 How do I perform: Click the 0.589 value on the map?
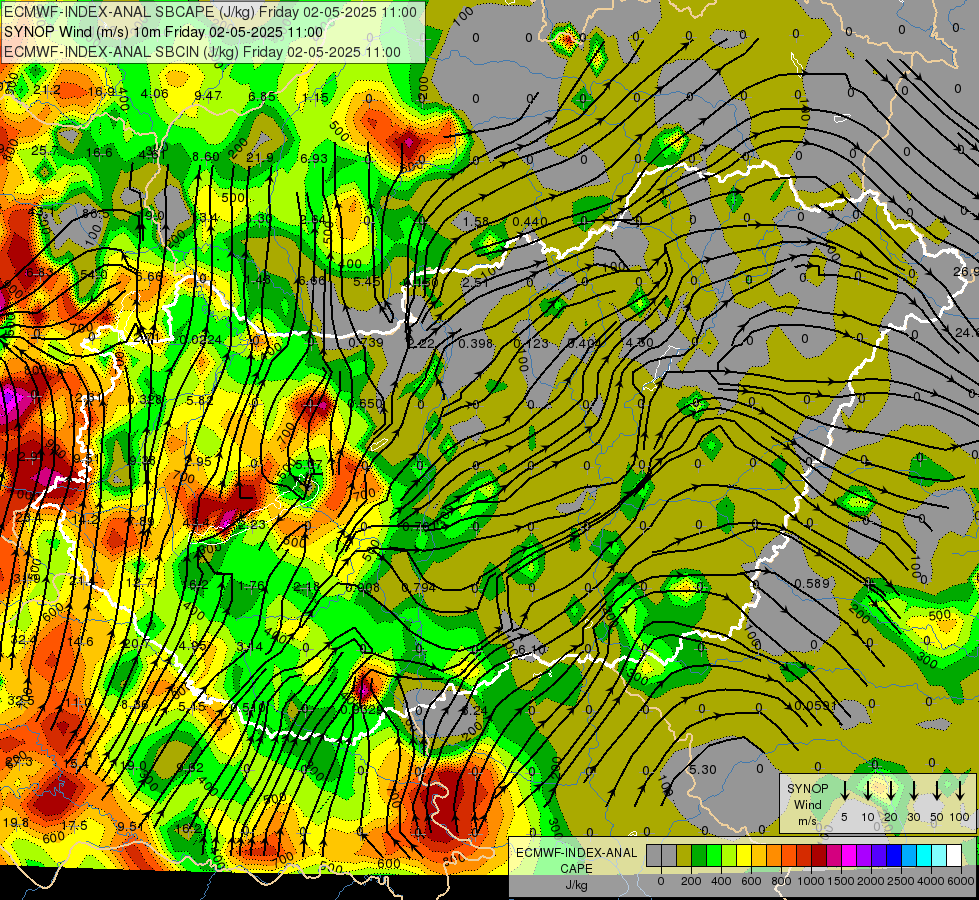pos(812,583)
